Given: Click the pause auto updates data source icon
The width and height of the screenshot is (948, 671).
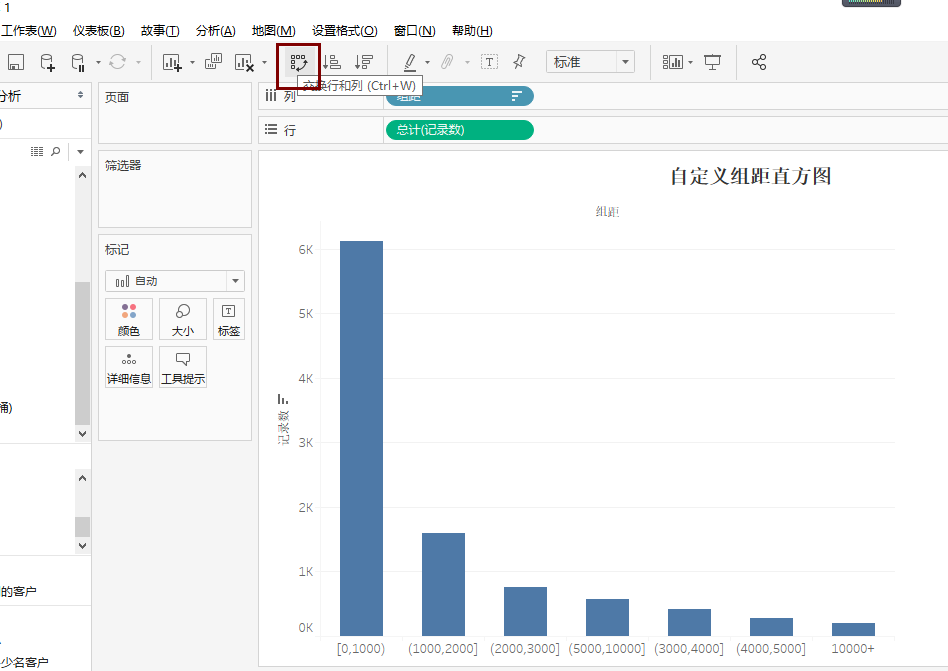Looking at the screenshot, I should 78,62.
